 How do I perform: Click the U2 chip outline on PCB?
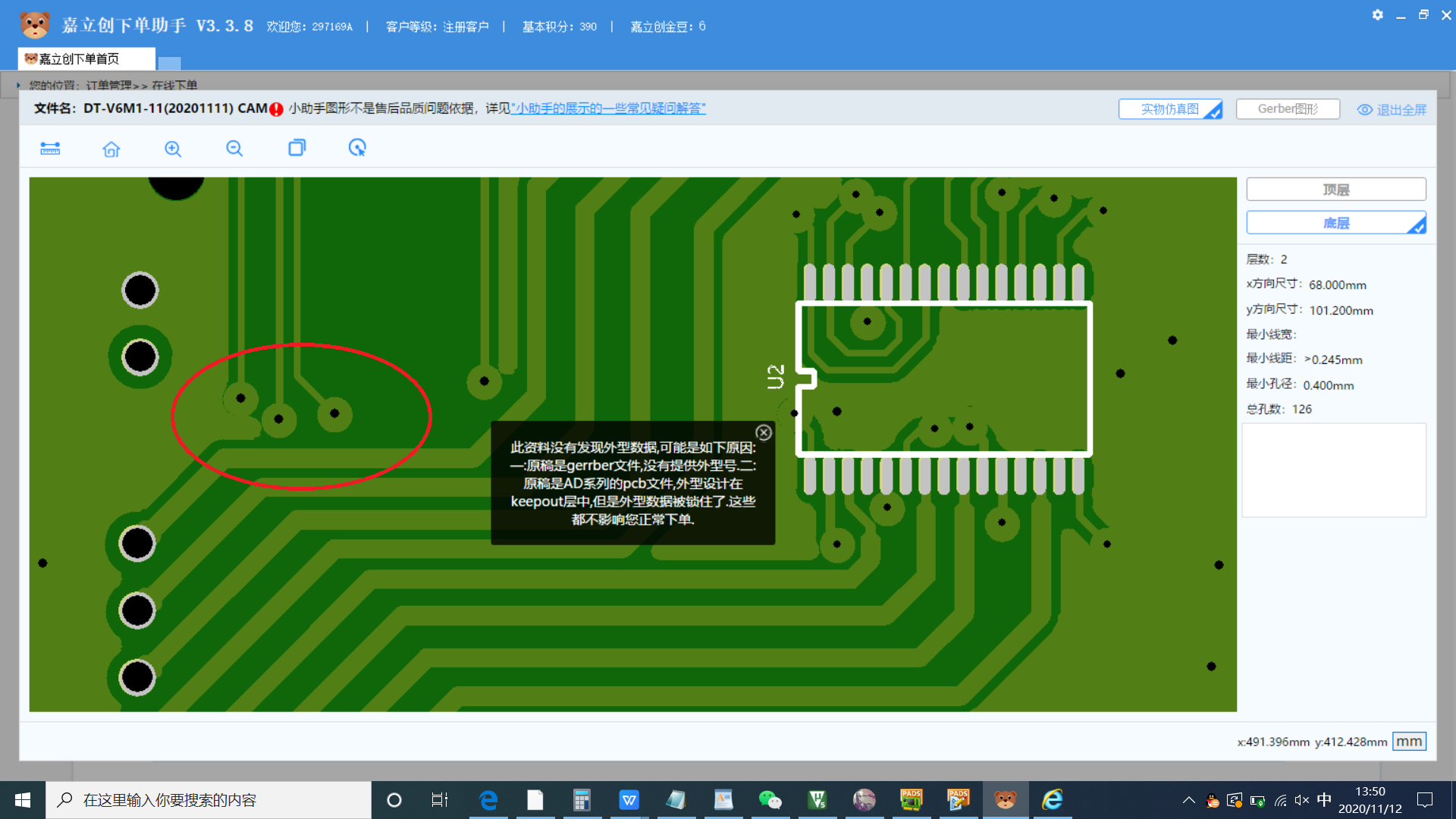943,378
